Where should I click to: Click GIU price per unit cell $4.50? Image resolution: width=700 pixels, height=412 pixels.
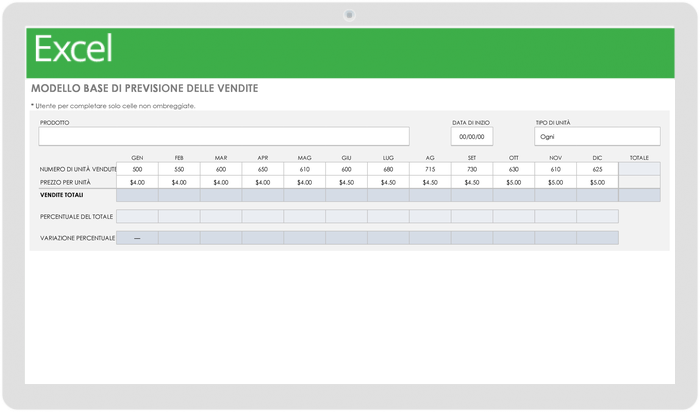(346, 182)
